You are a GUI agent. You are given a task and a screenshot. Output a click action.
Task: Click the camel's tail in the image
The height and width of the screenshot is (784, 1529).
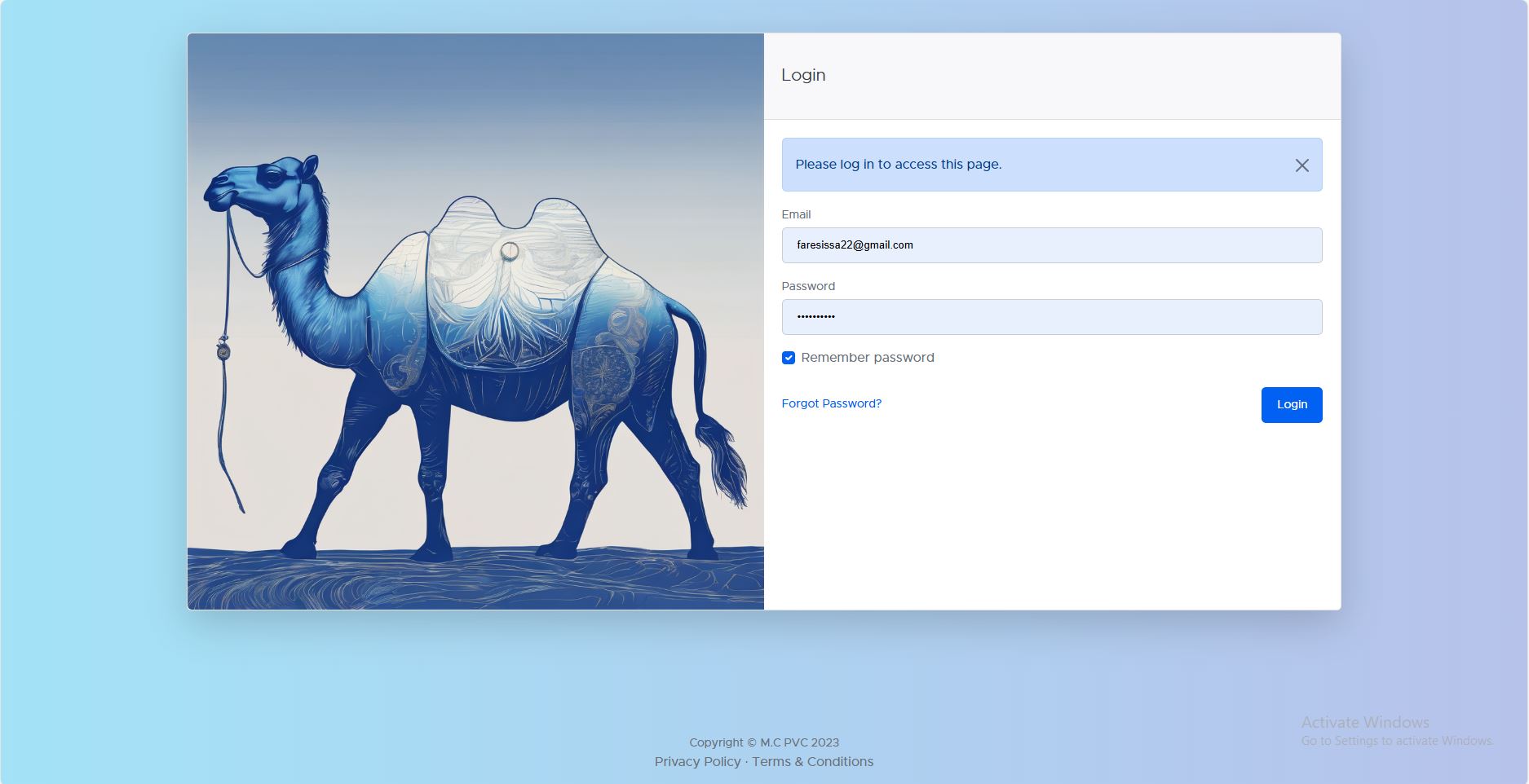point(718,440)
